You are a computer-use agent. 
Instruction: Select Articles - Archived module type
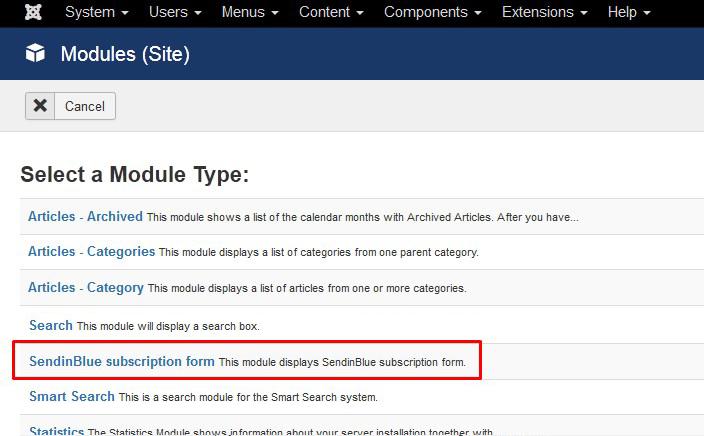point(85,216)
